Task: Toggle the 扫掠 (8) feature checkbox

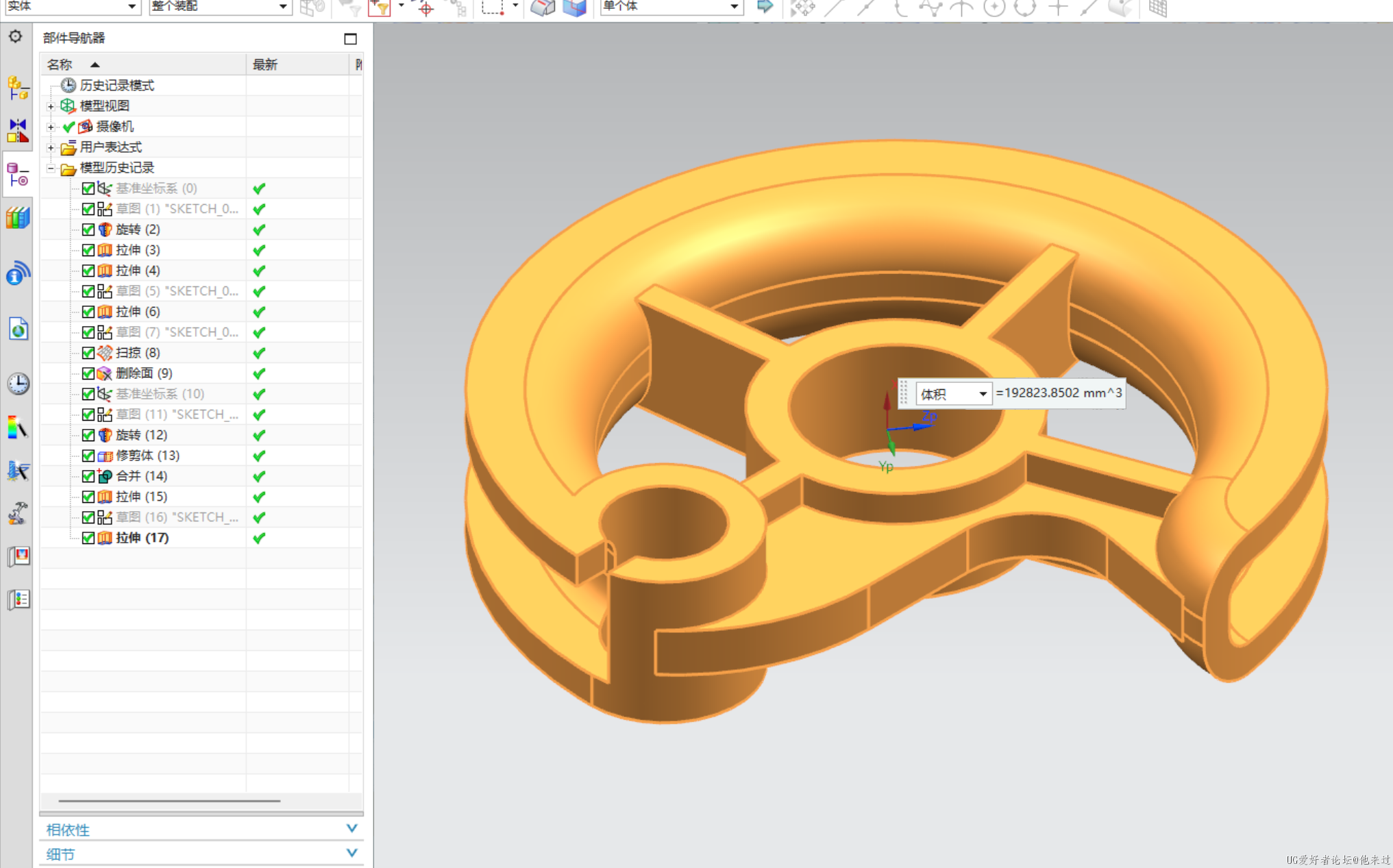Action: 88,353
